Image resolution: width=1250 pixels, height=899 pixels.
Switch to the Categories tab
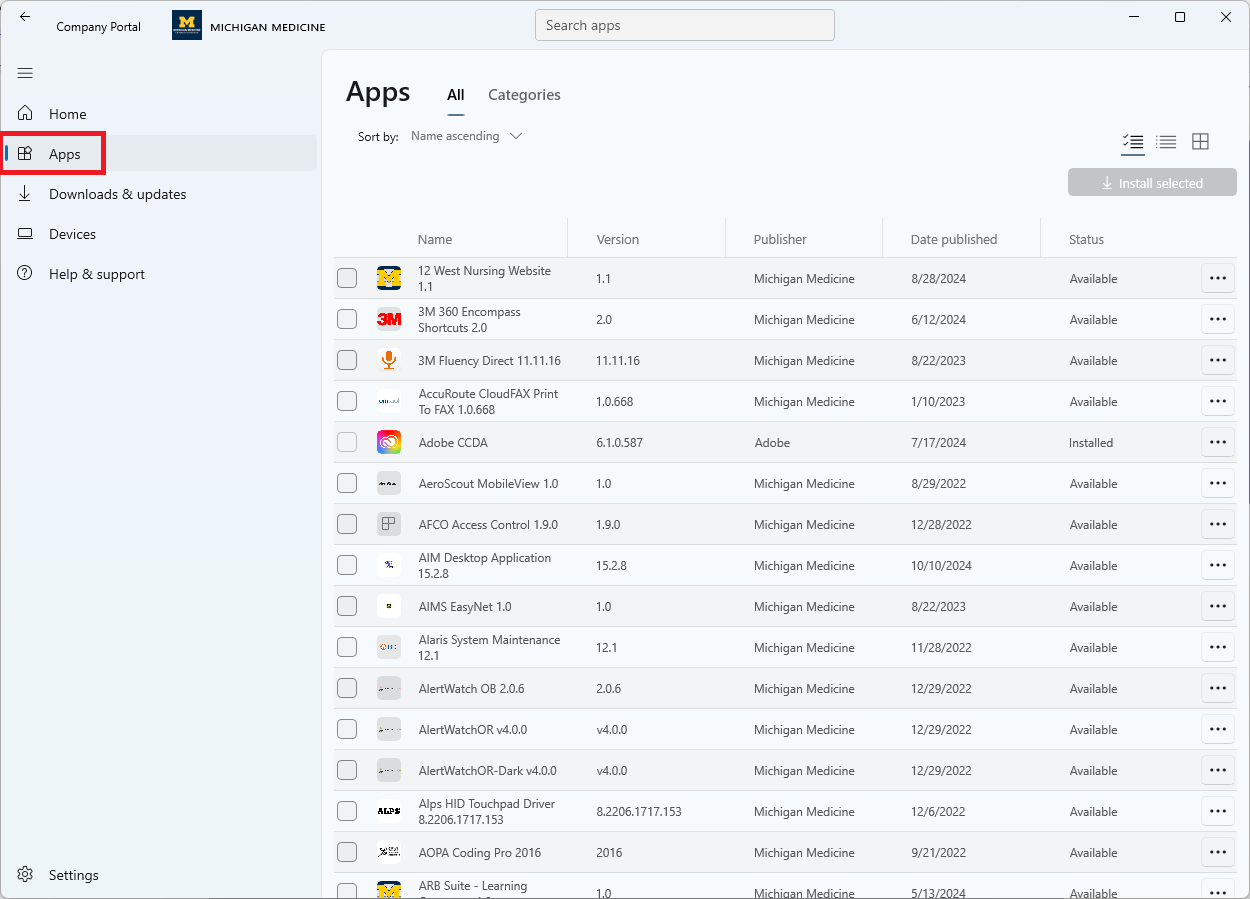tap(524, 95)
